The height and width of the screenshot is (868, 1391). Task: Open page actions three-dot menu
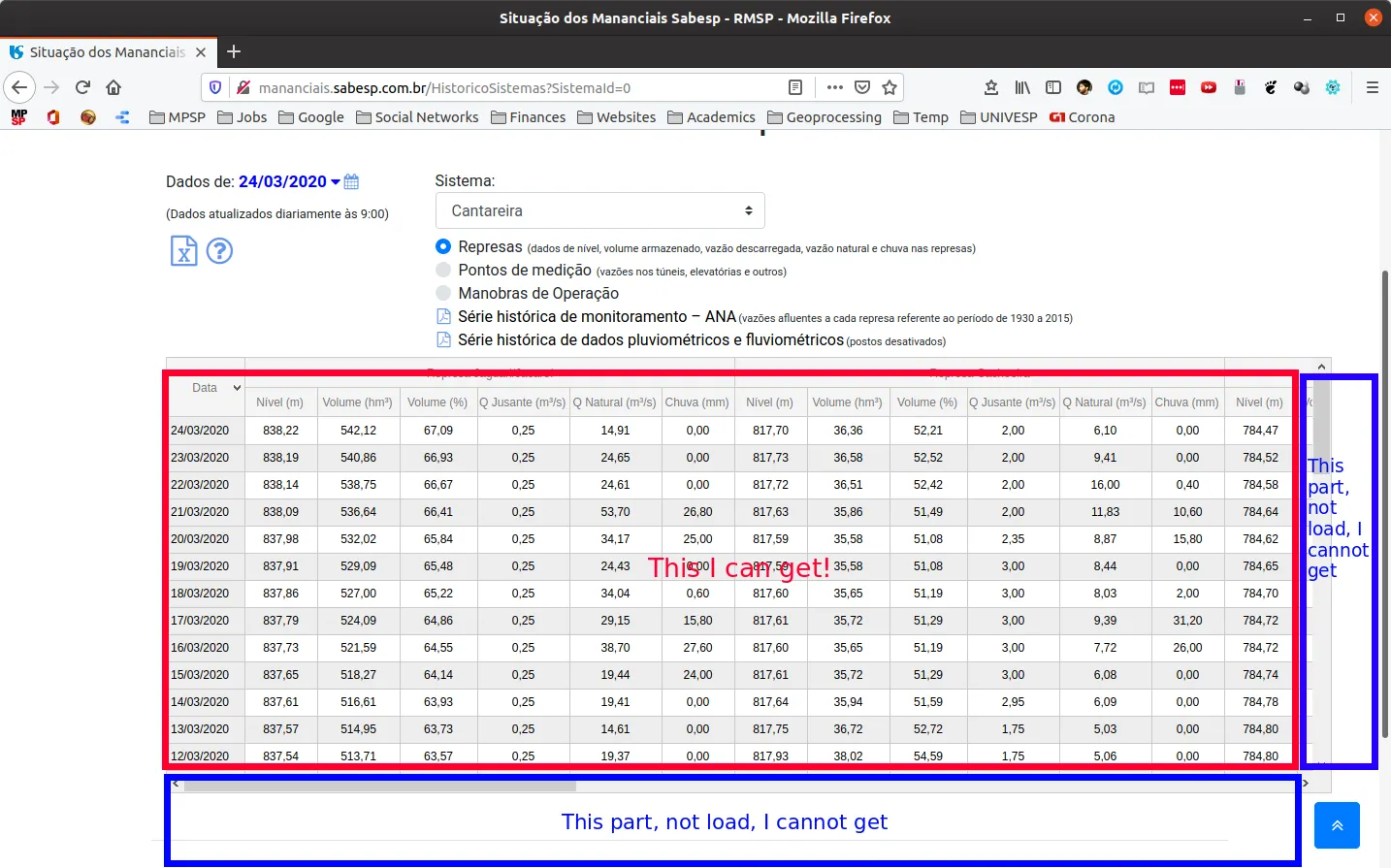coord(834,87)
